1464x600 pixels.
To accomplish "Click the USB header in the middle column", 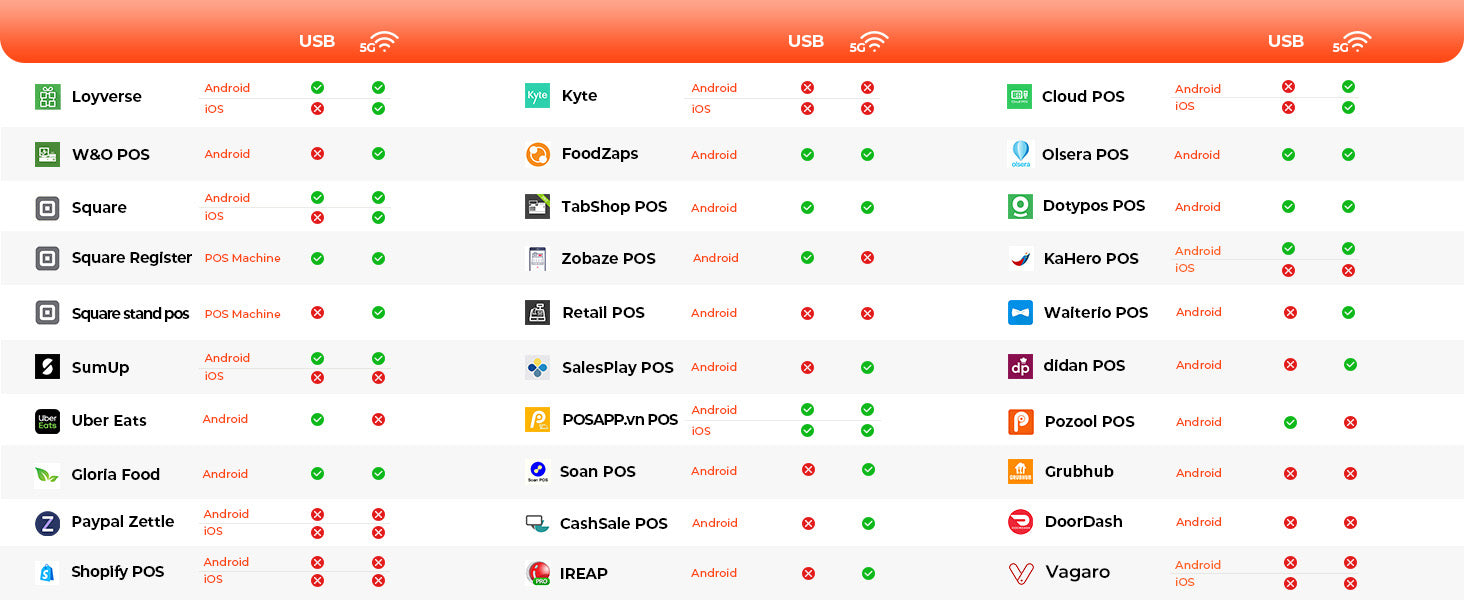I will [x=805, y=42].
